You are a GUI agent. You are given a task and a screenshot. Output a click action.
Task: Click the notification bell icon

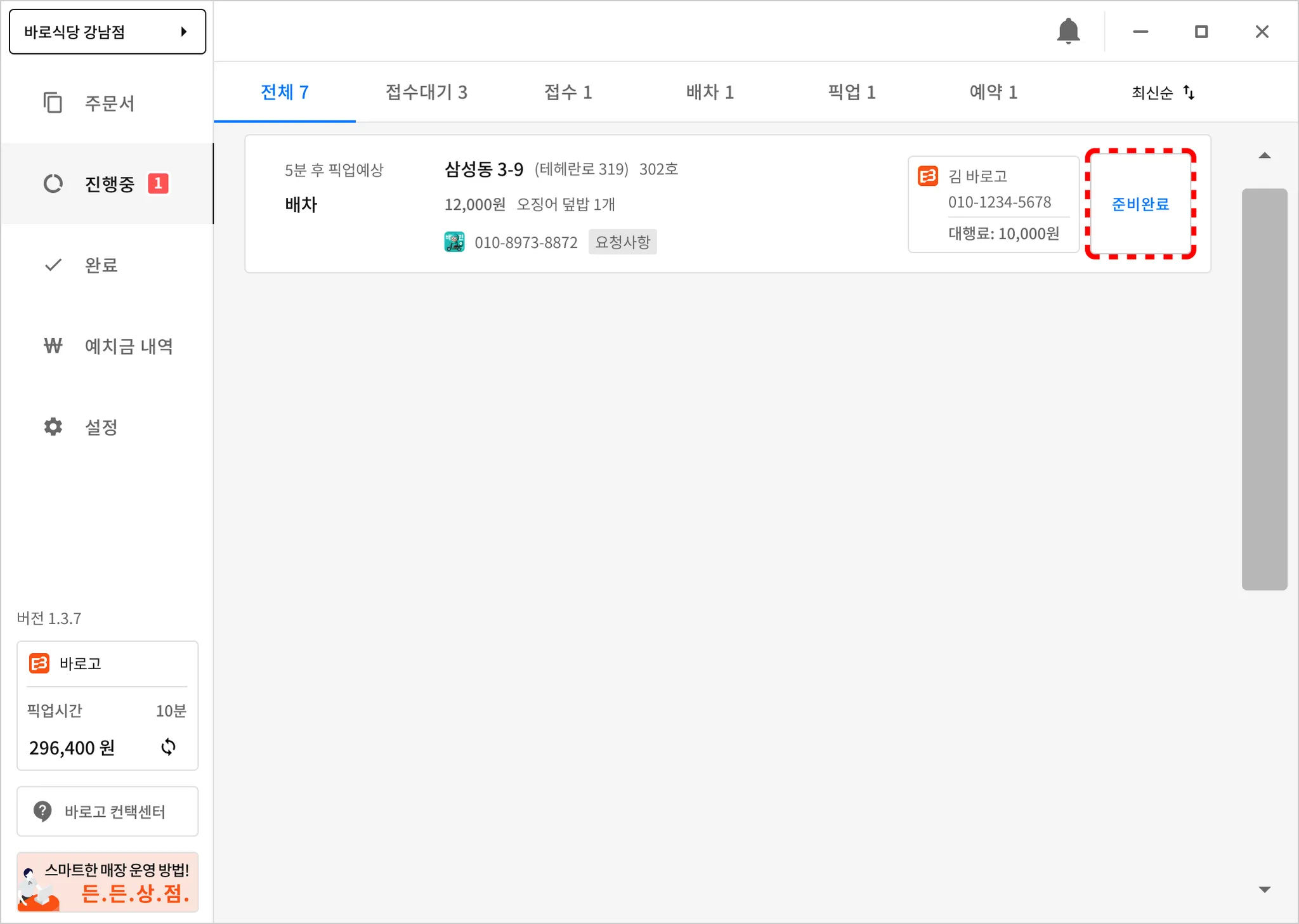(x=1068, y=31)
